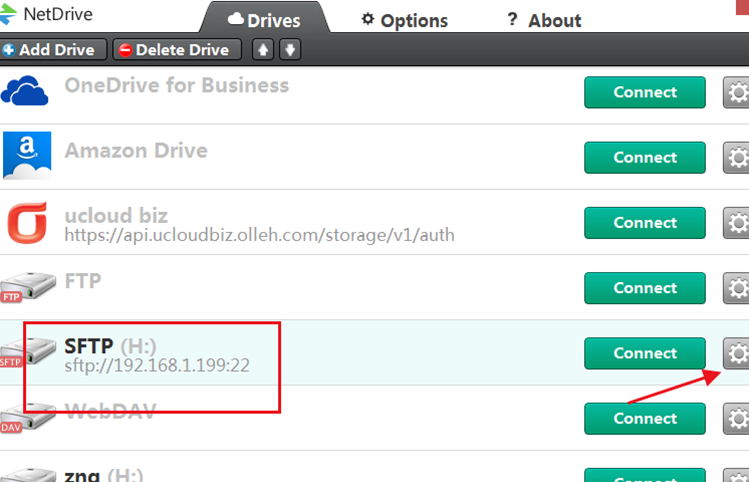The image size is (749, 482).
Task: Click the ucloudbiz API URL text
Action: (259, 235)
